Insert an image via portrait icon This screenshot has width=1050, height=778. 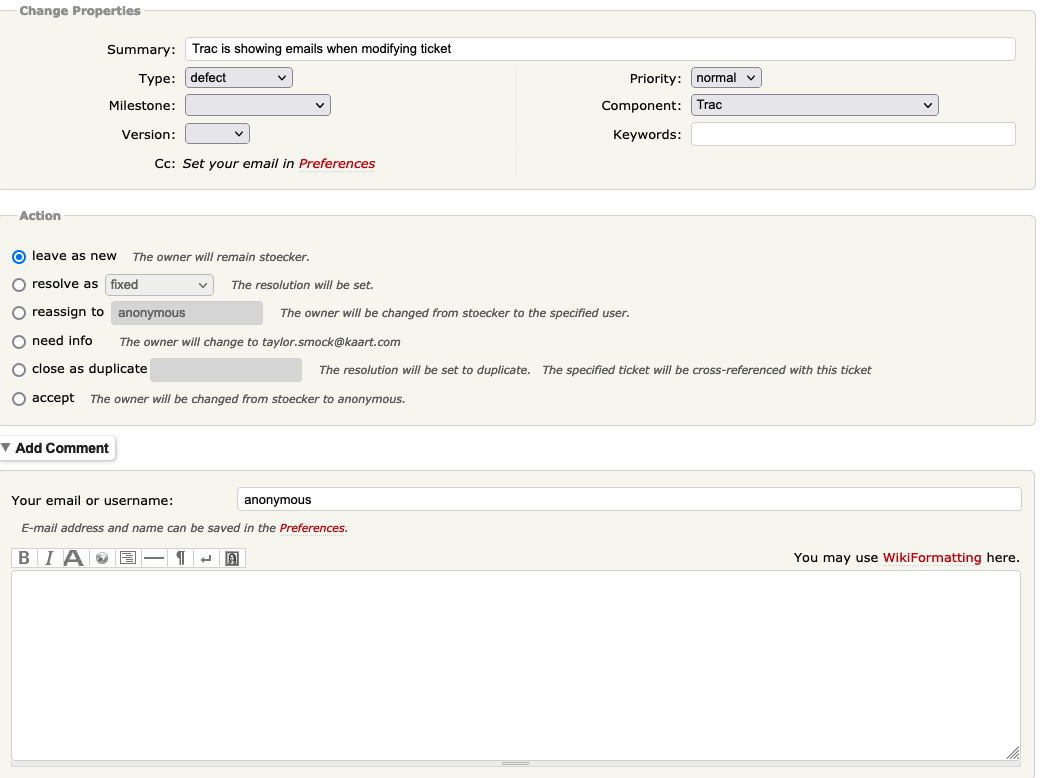pos(232,558)
